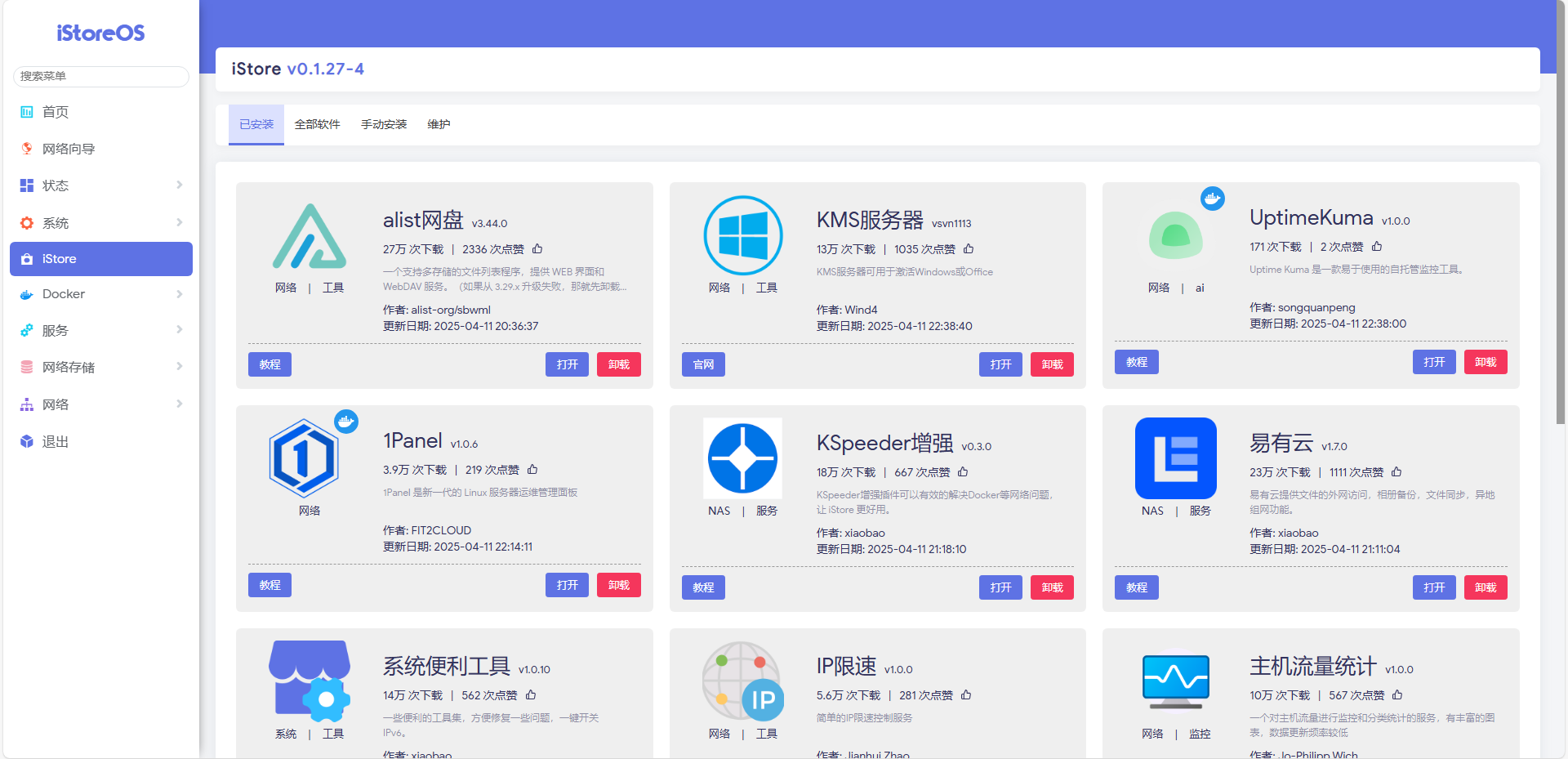Like KSpeeder增强 with thumbs-up icon

click(963, 472)
